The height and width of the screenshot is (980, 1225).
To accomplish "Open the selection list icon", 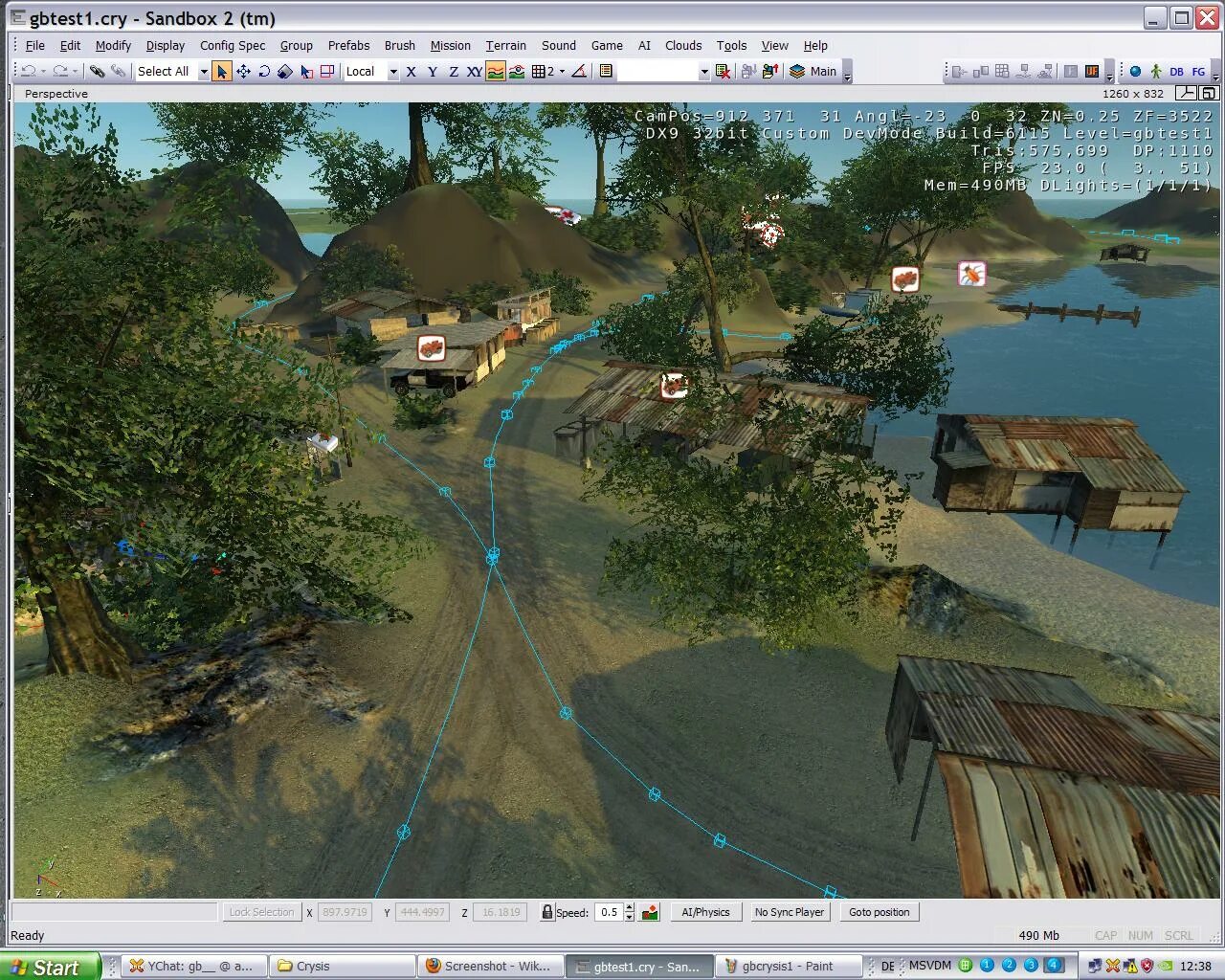I will click(606, 72).
